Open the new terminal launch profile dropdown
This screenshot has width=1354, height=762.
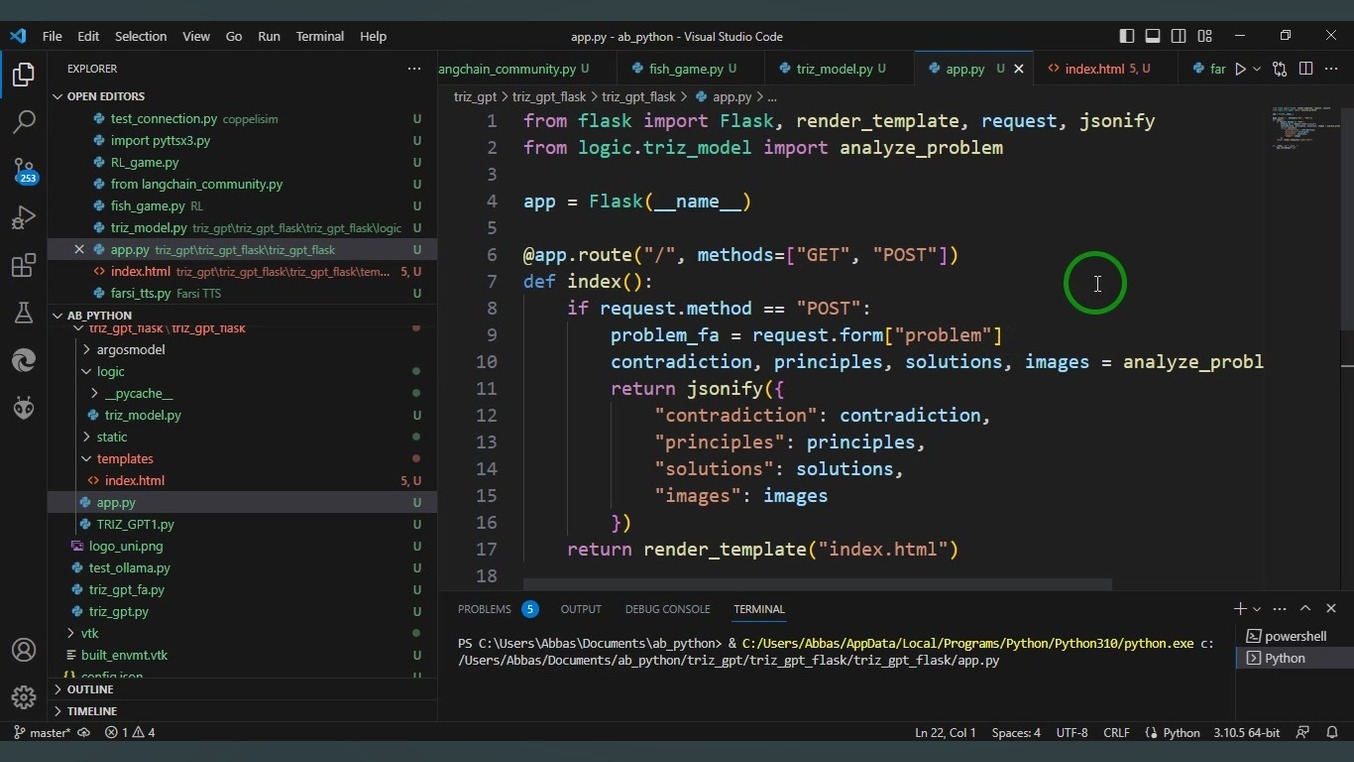pyautogui.click(x=1257, y=609)
